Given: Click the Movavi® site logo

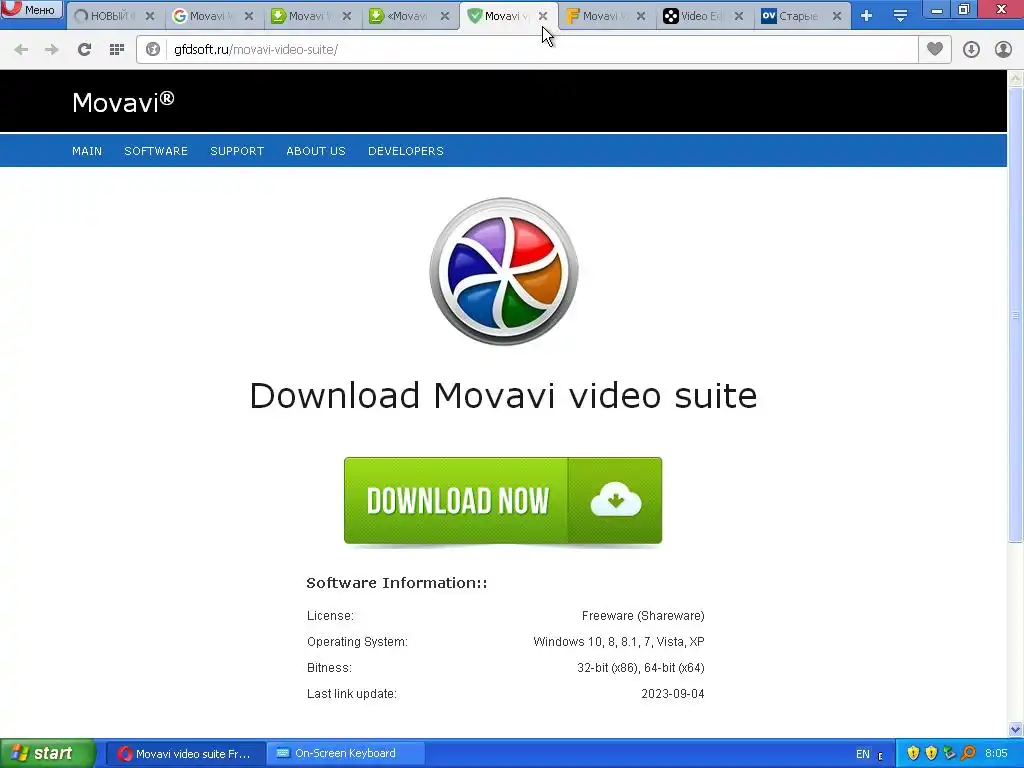Looking at the screenshot, I should 123,102.
